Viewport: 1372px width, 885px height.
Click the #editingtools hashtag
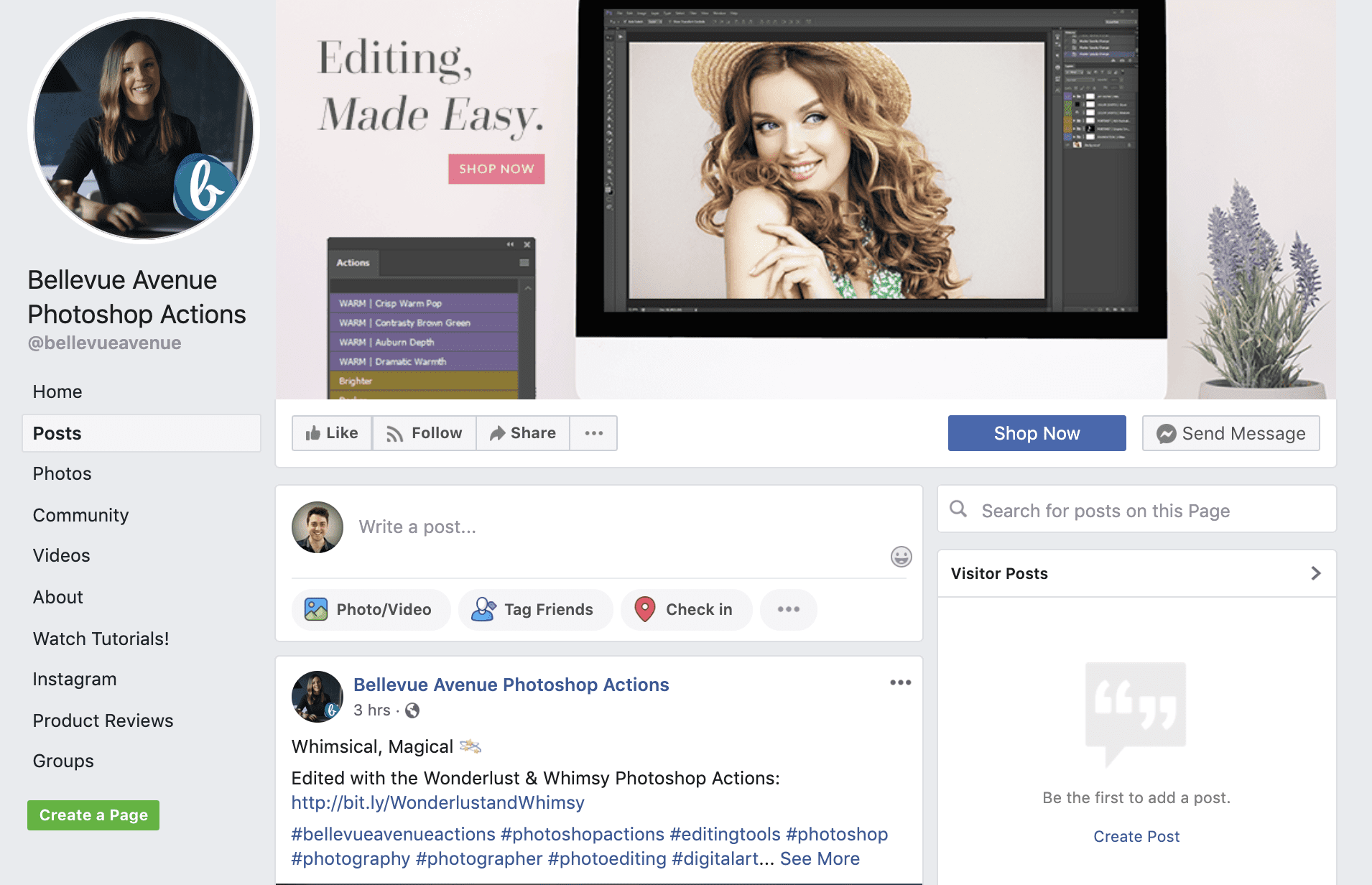(725, 834)
